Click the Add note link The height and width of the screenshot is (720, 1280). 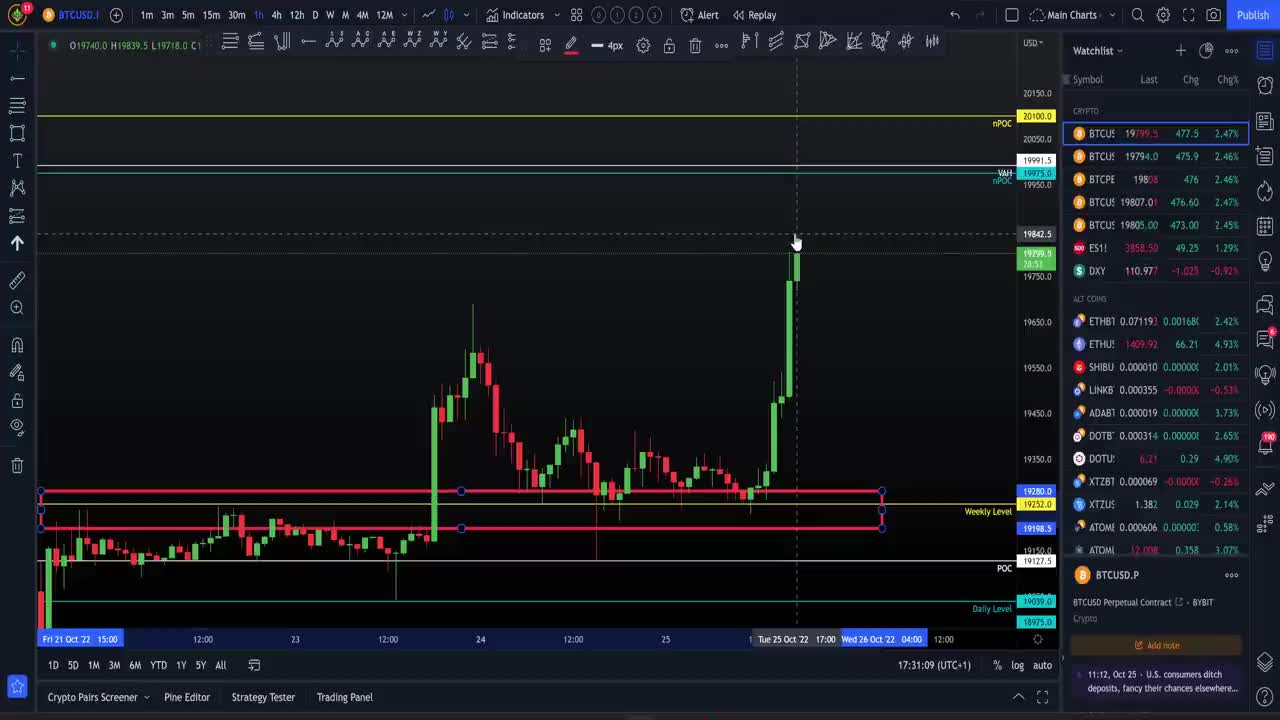[x=1157, y=645]
